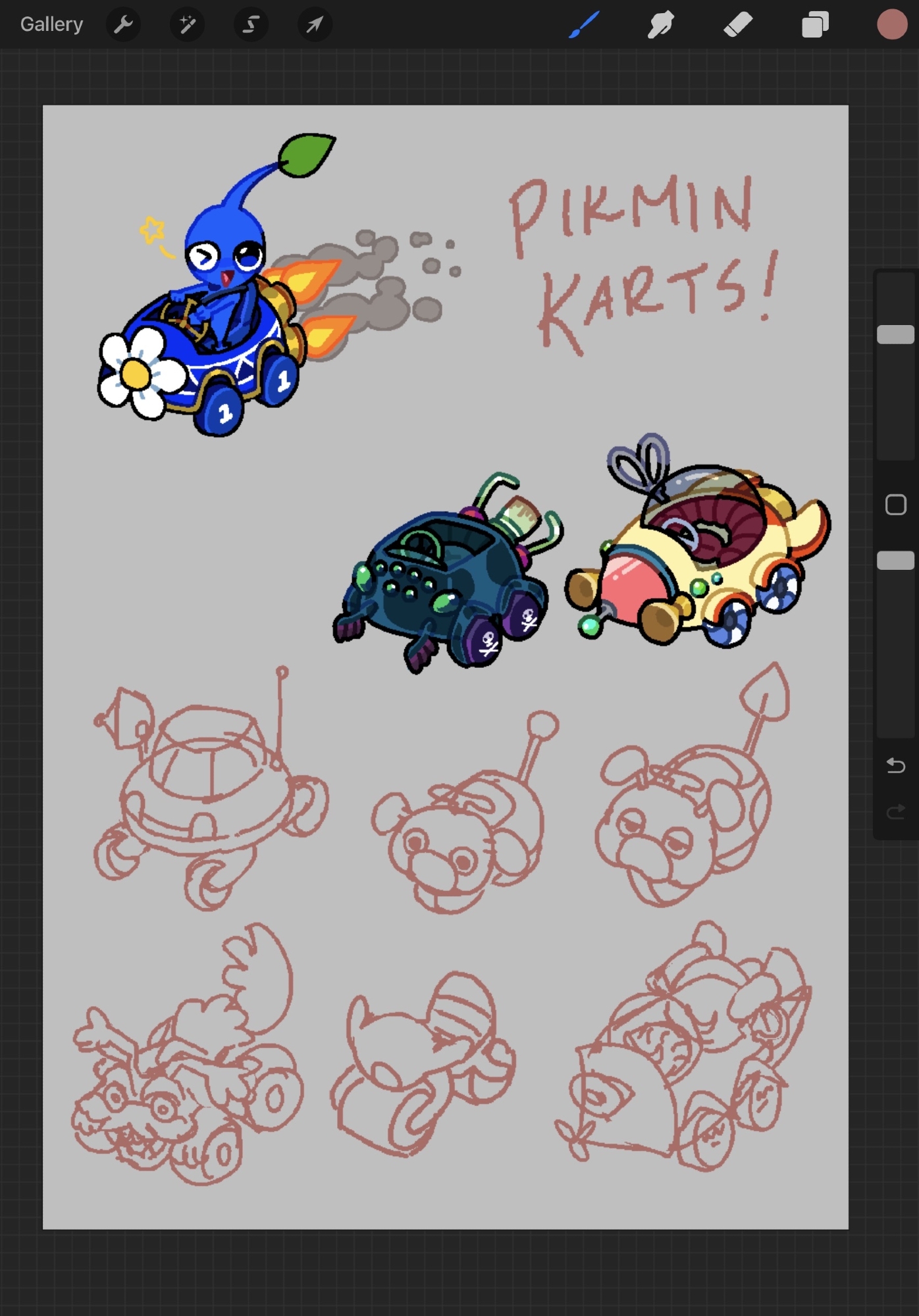This screenshot has width=919, height=1316.
Task: Open the Actions wrench menu
Action: coord(123,25)
